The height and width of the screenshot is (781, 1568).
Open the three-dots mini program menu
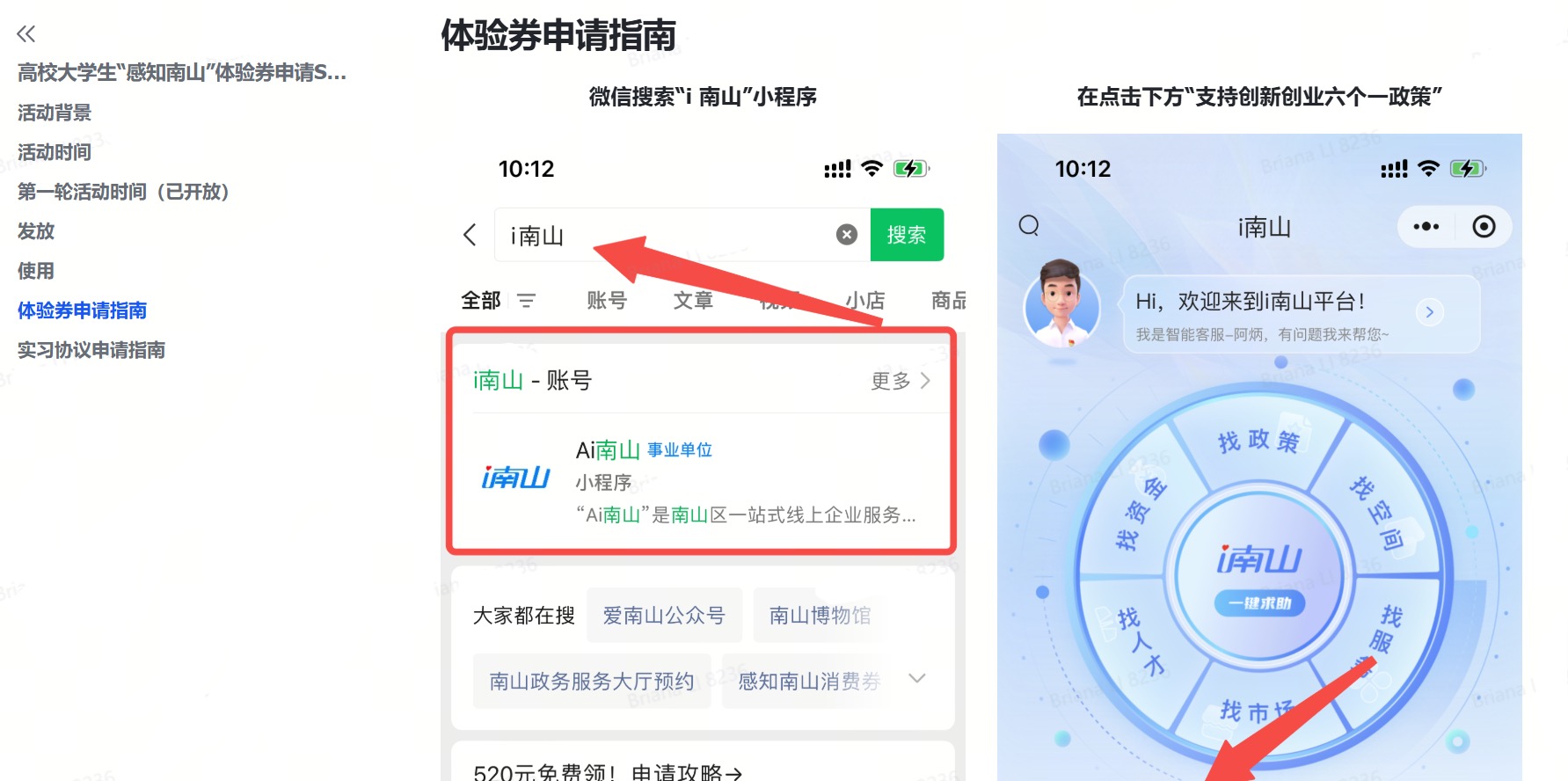tap(1426, 227)
